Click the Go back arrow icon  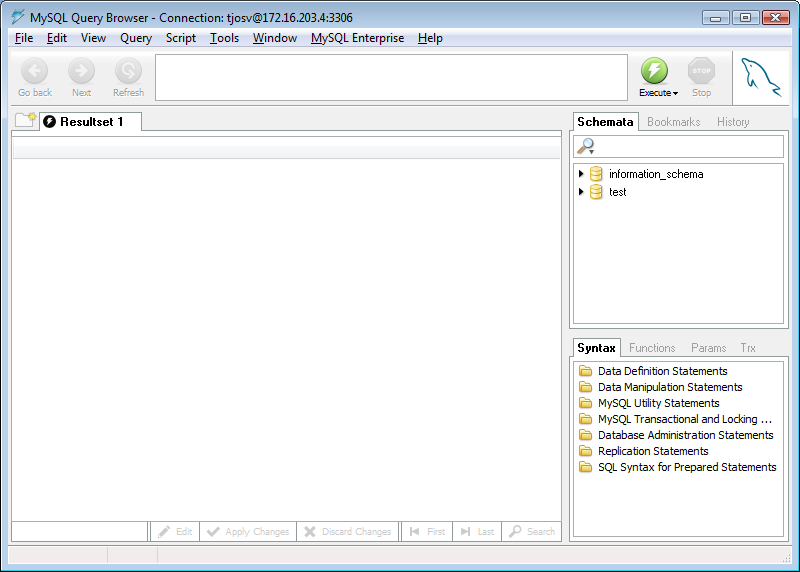pyautogui.click(x=35, y=70)
